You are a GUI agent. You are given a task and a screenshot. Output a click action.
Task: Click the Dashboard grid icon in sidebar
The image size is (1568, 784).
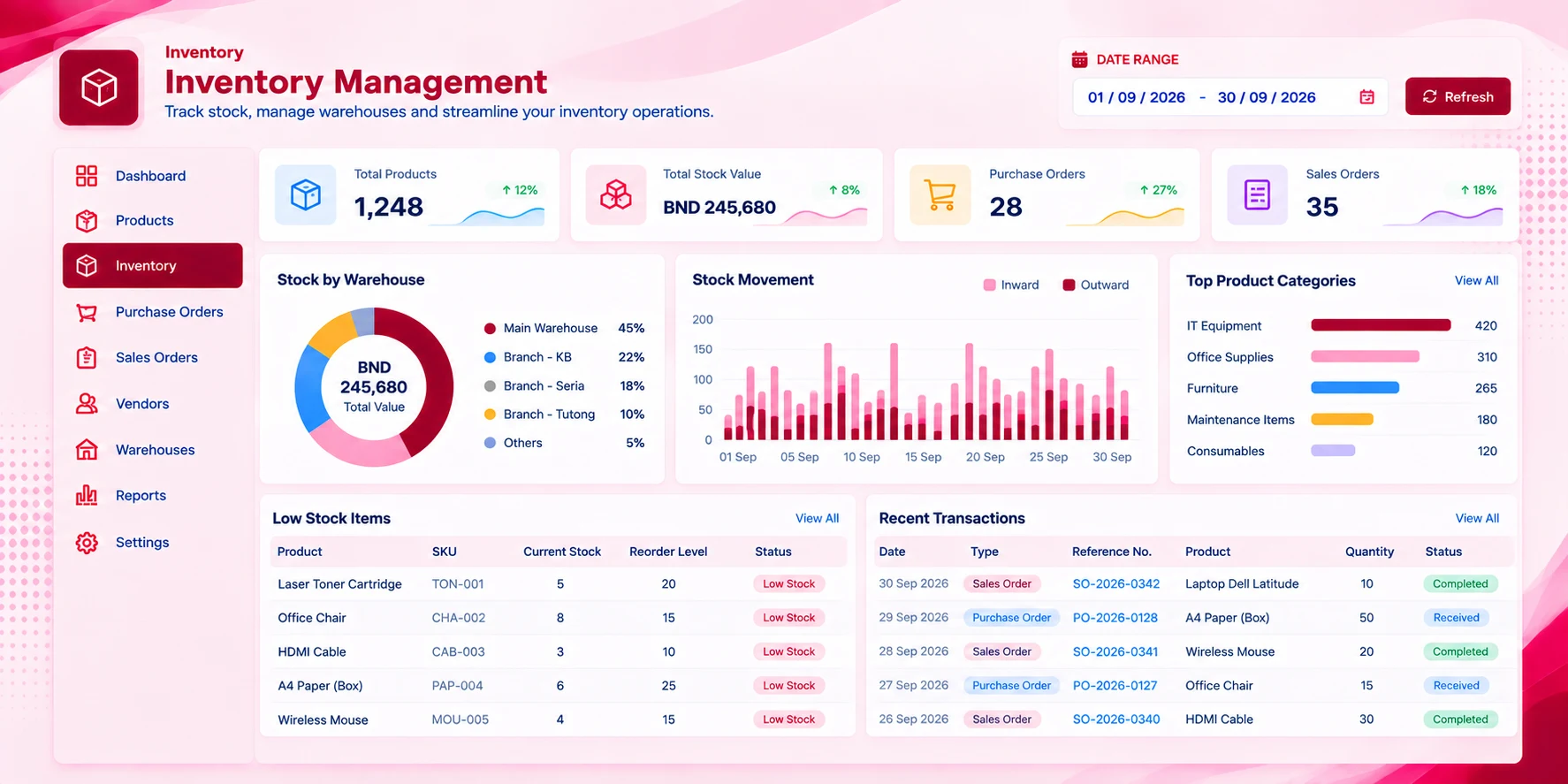tap(87, 176)
